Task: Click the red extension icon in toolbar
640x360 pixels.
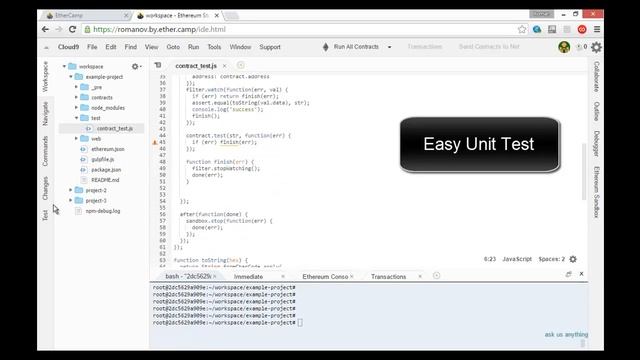Action: pyautogui.click(x=582, y=29)
